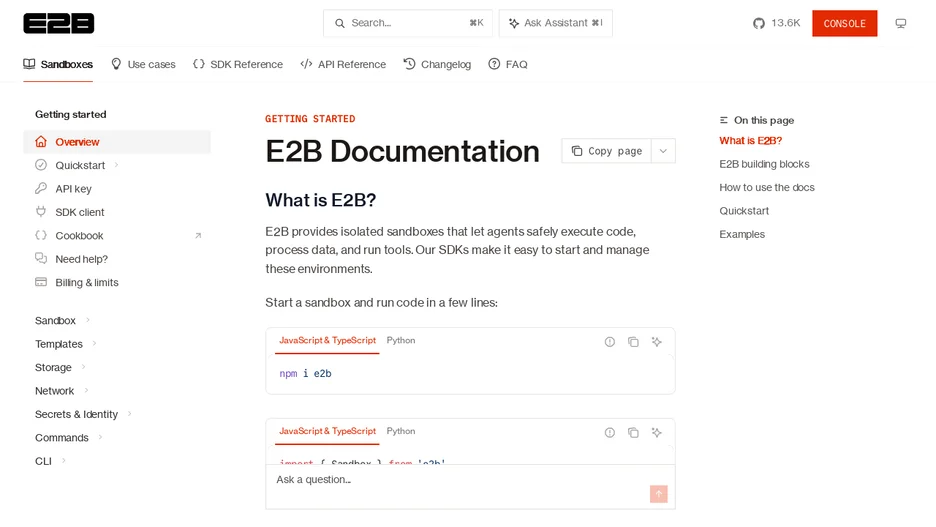Expand the Secrets & Identity section

tap(130, 414)
